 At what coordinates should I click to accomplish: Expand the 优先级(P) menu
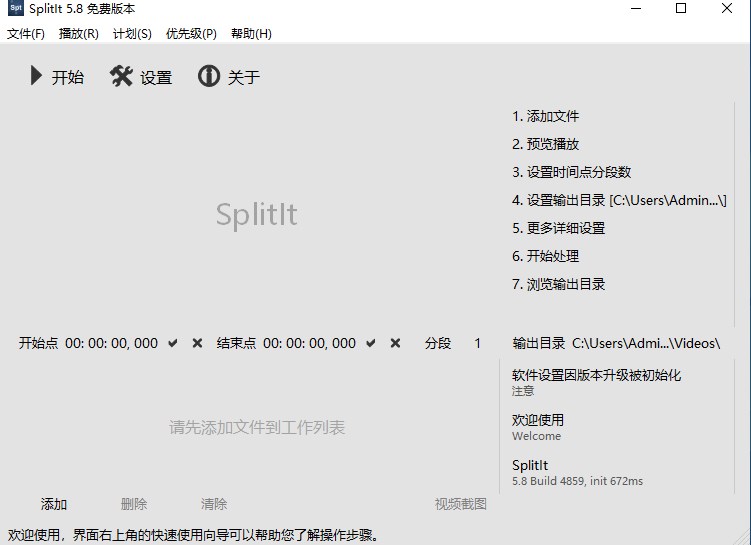[x=191, y=33]
